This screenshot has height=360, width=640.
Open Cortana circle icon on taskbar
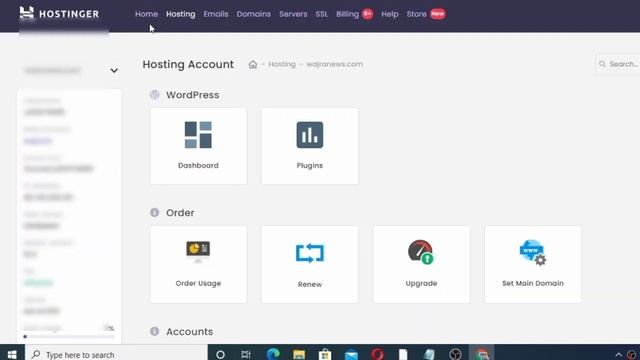pos(220,354)
